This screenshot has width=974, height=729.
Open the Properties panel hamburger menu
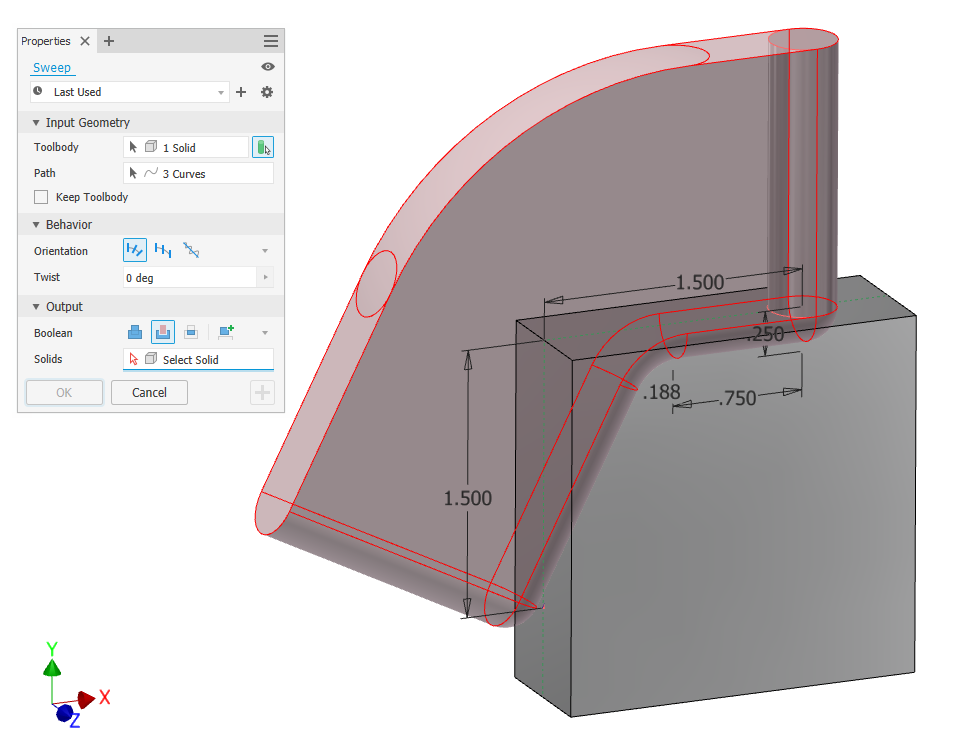(x=271, y=41)
